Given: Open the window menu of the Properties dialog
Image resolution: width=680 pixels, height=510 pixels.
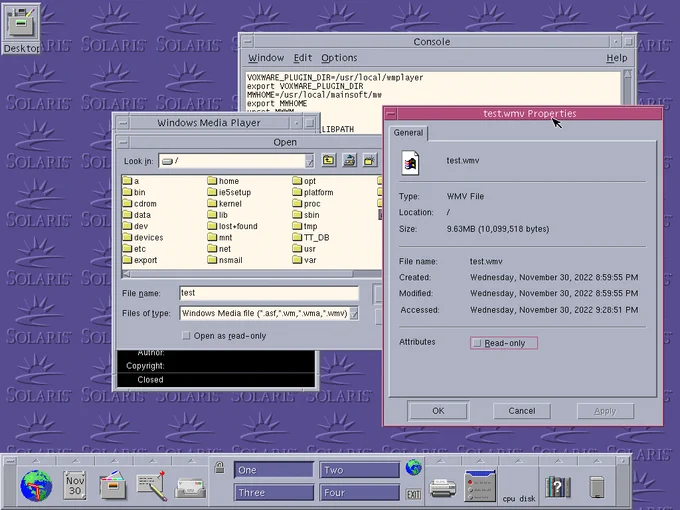Looking at the screenshot, I should click(390, 114).
